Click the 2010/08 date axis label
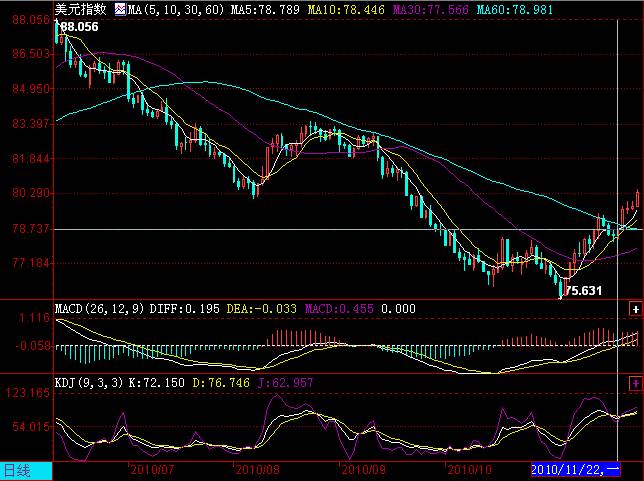The height and width of the screenshot is (481, 644). point(258,469)
